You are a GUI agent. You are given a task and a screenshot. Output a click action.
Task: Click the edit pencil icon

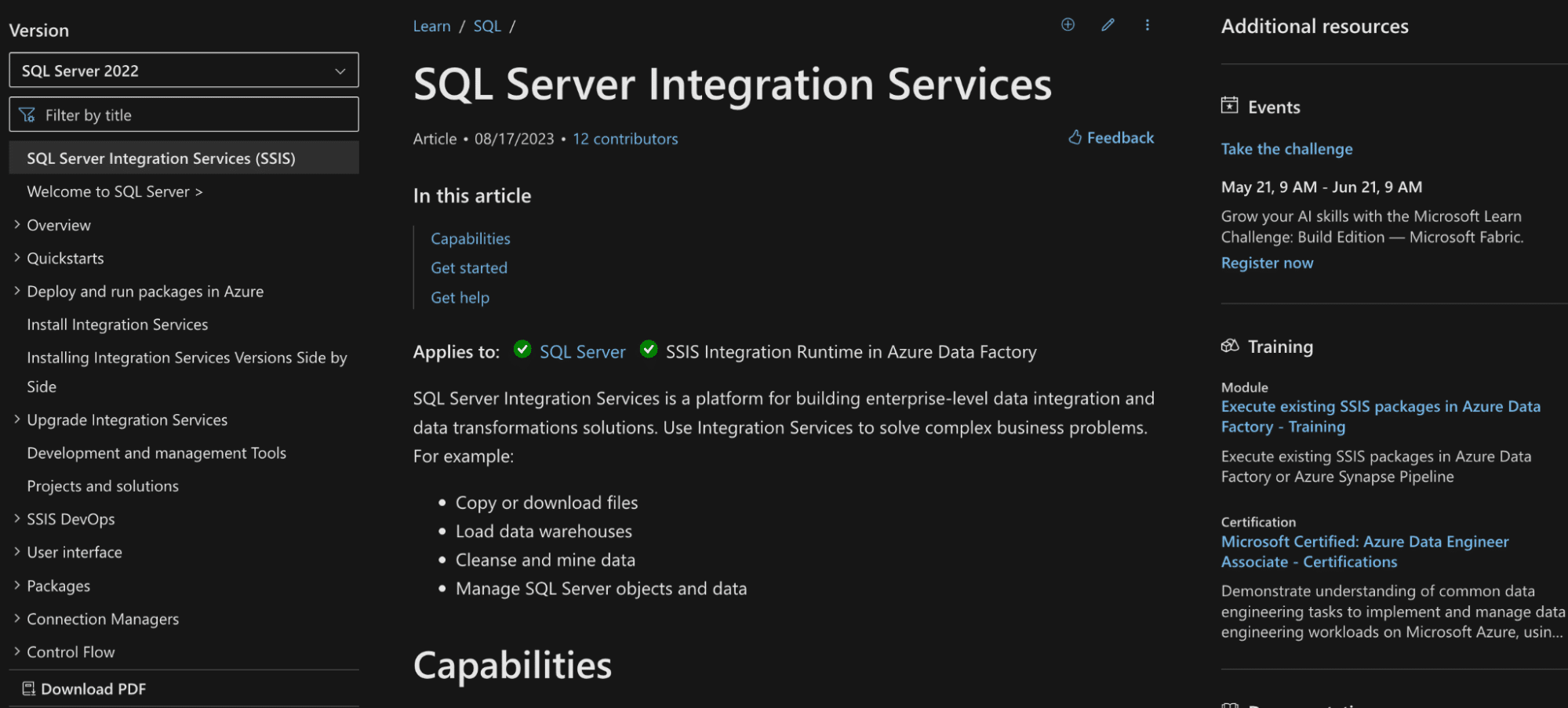[x=1108, y=25]
